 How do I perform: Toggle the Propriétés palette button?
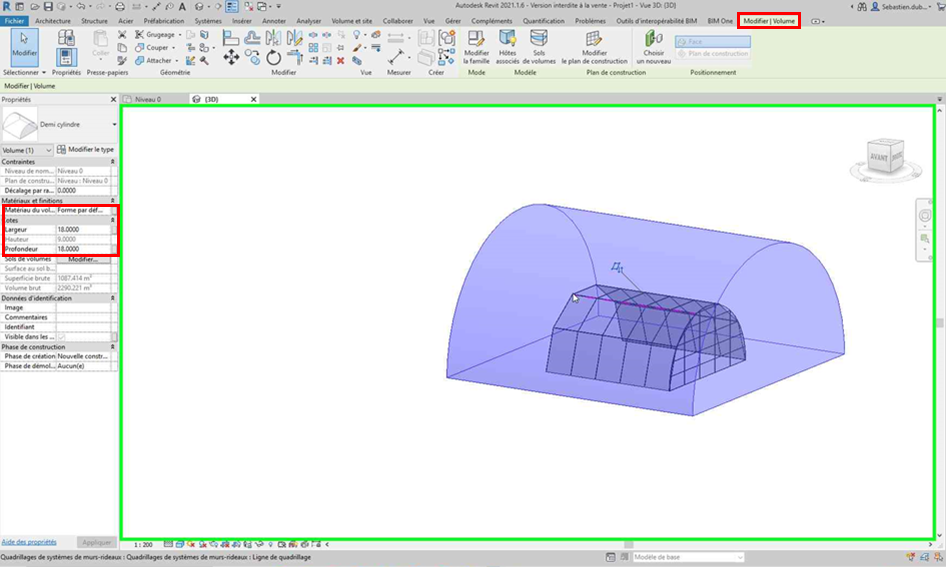[x=66, y=56]
